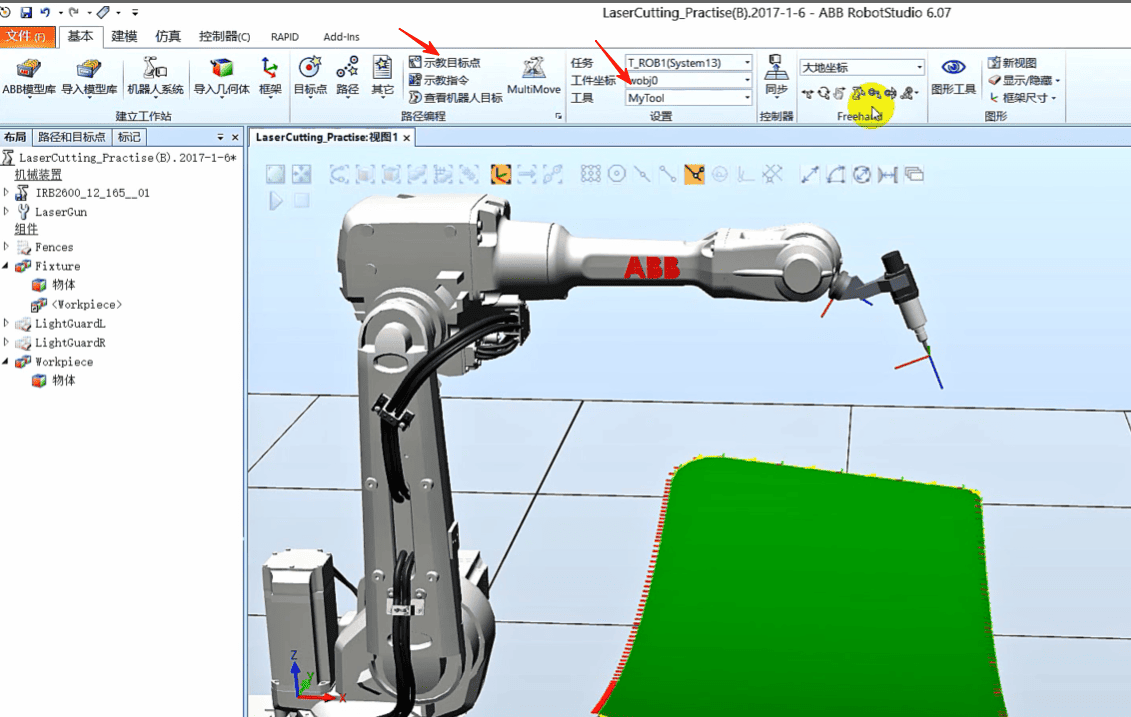Image resolution: width=1131 pixels, height=717 pixels.
Task: Select the angle measure tool
Action: click(x=836, y=174)
